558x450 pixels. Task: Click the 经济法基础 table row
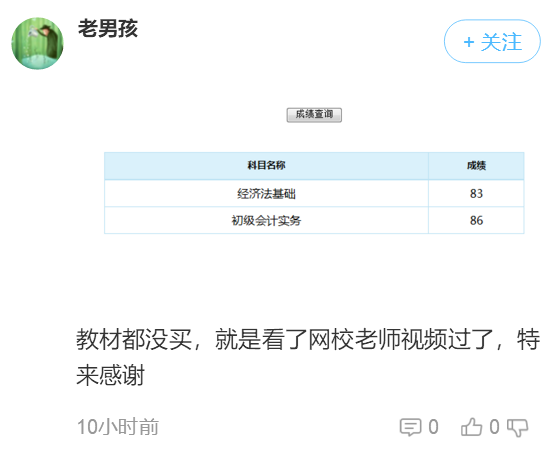click(x=314, y=194)
